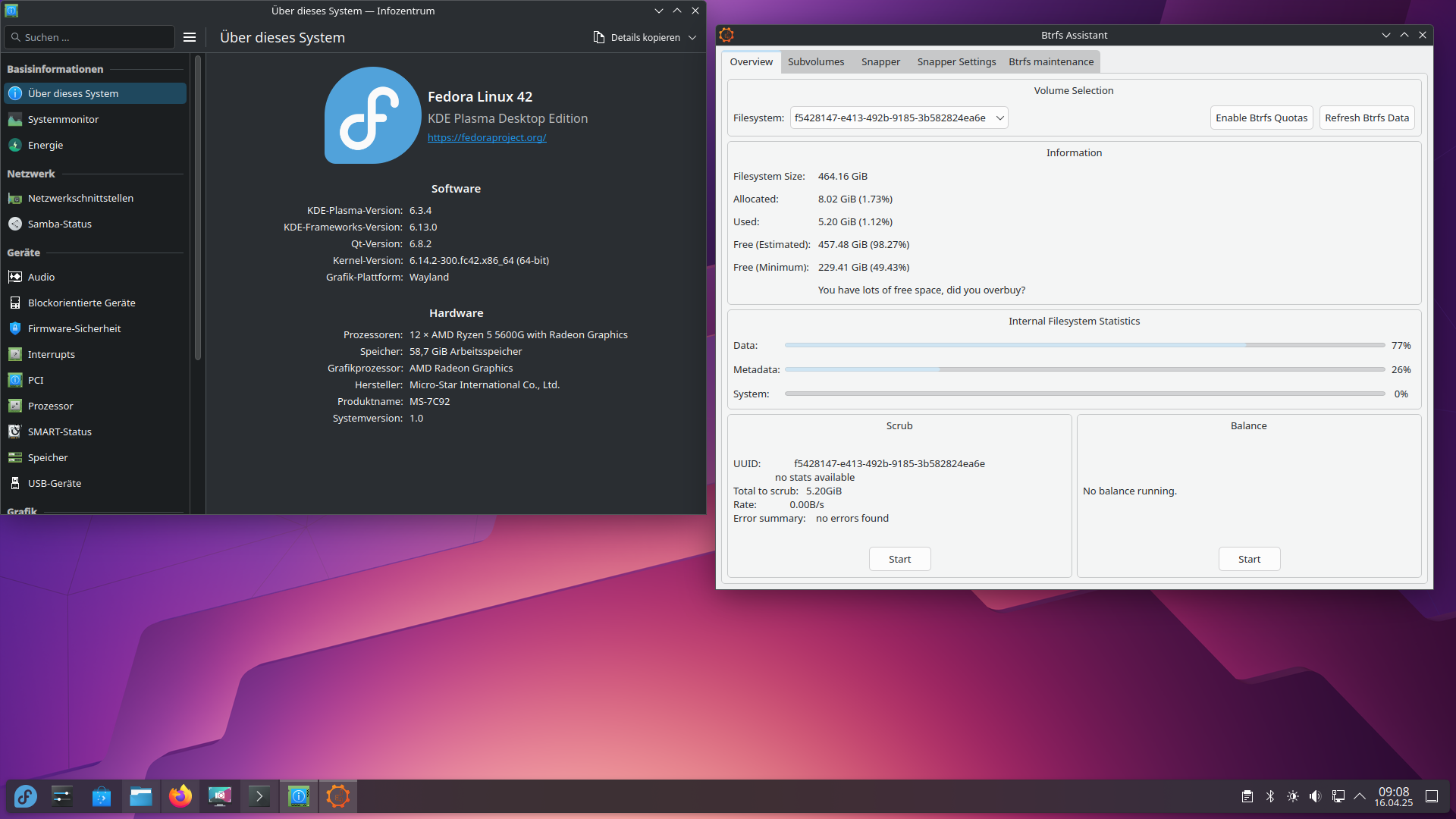
Task: Click Enable Btrfs Quotas button
Action: (x=1261, y=118)
